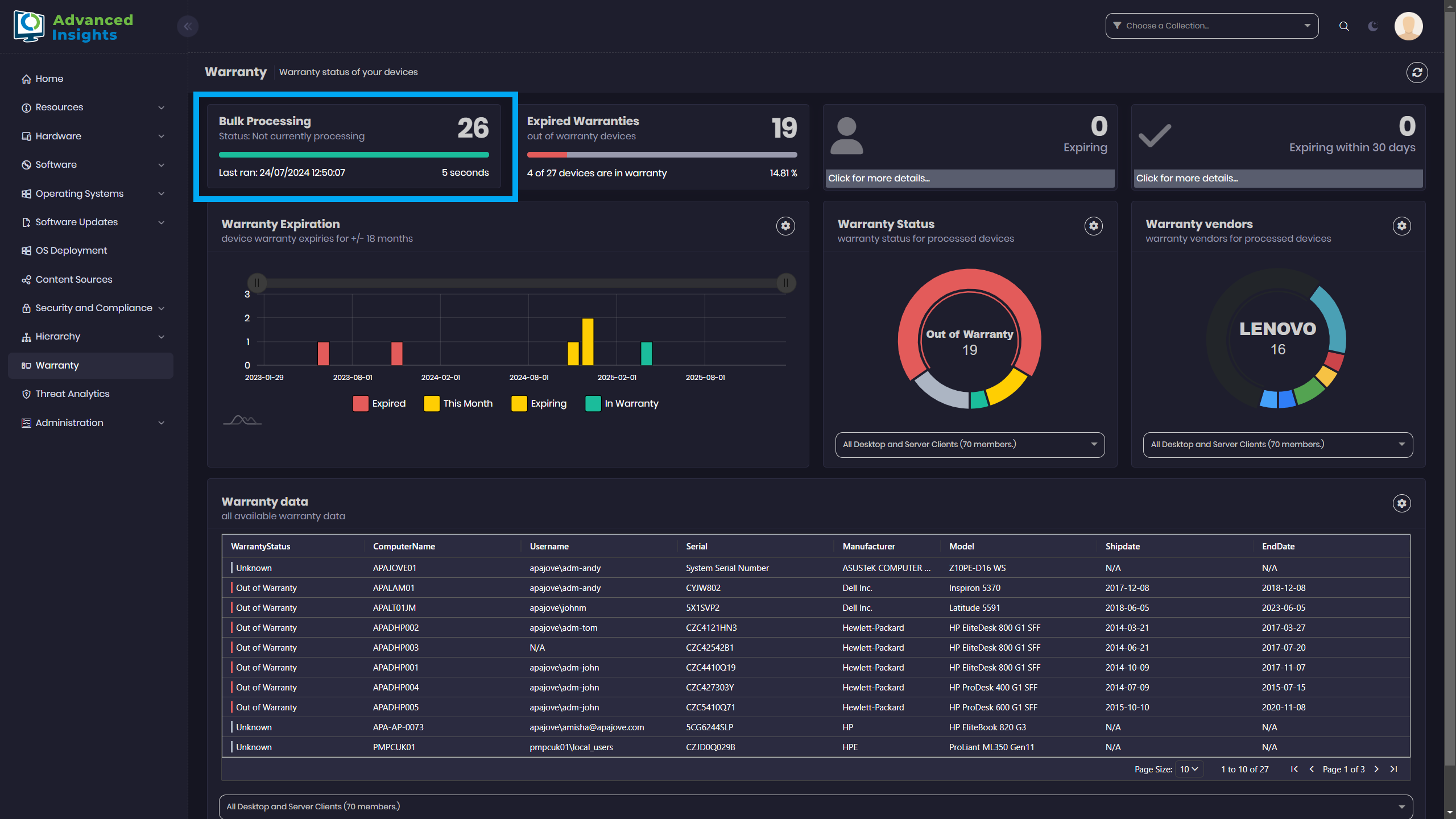Go to Content Sources menu item
1456x819 pixels.
(x=74, y=279)
